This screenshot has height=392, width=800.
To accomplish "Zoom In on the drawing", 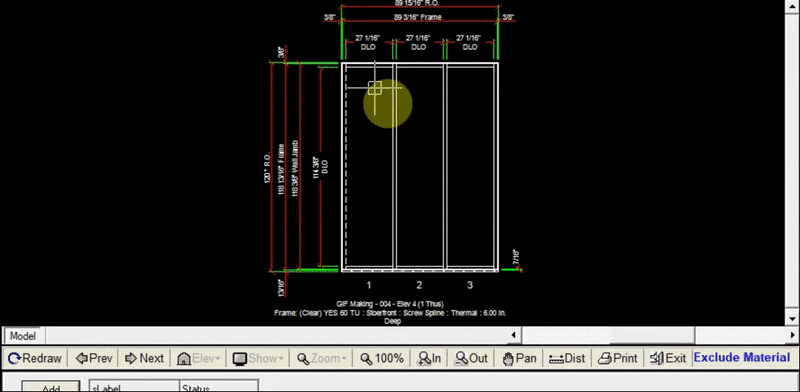I will (x=429, y=358).
